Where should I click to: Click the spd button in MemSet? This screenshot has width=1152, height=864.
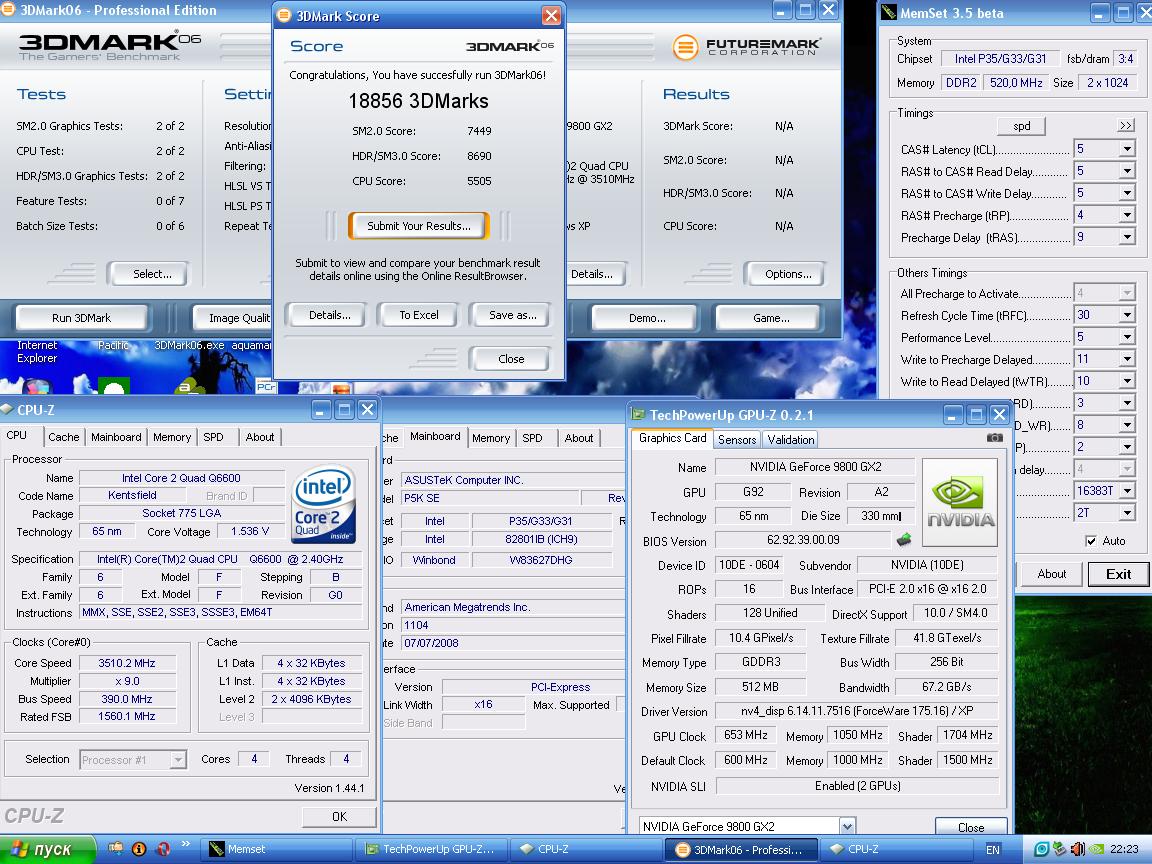pyautogui.click(x=1021, y=126)
